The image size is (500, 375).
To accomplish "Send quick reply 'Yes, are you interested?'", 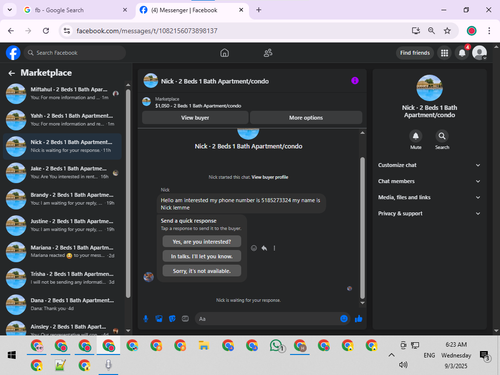I will pyautogui.click(x=202, y=242).
